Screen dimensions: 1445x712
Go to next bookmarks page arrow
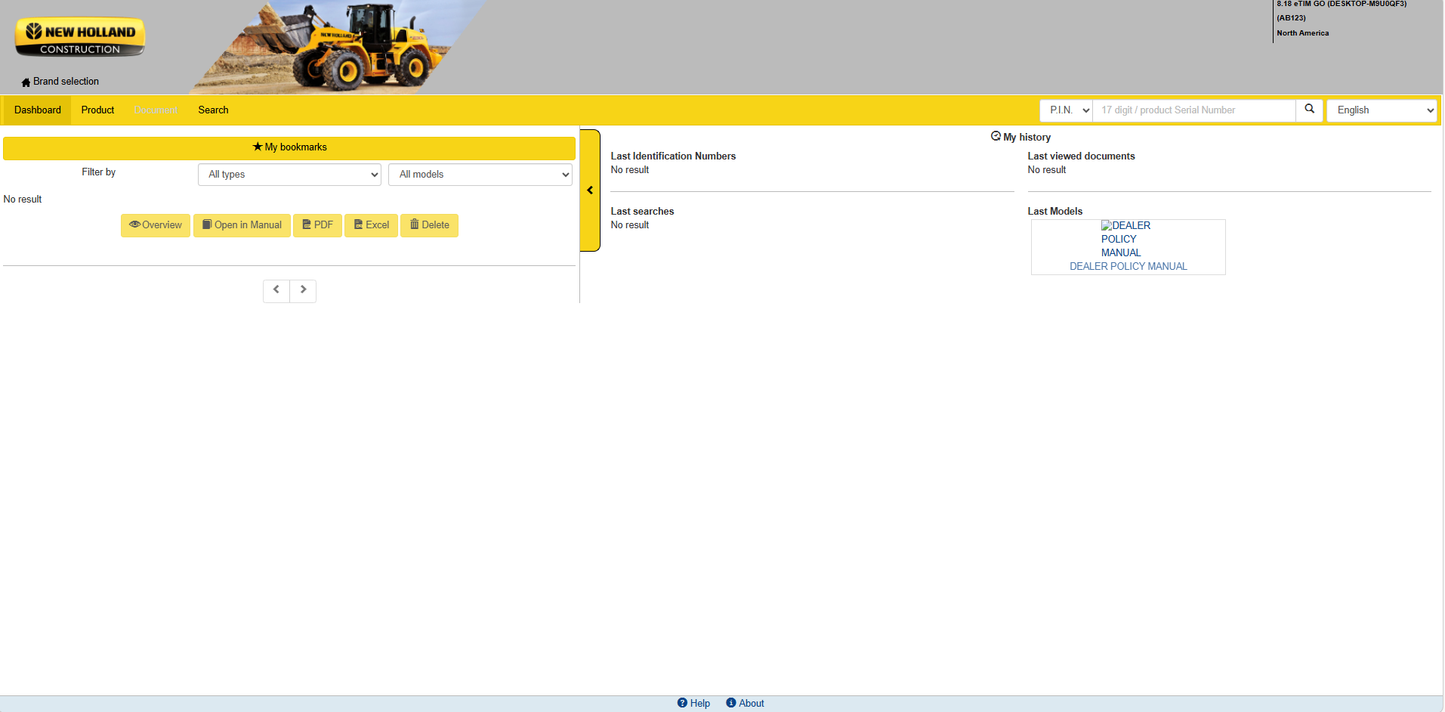303,290
